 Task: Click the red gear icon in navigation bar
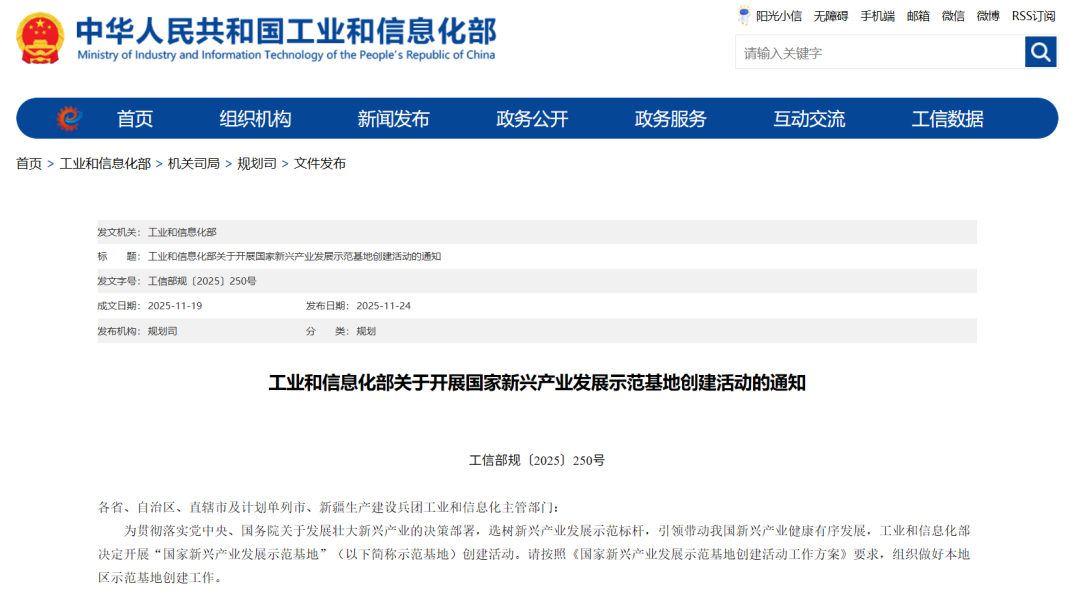click(x=68, y=119)
